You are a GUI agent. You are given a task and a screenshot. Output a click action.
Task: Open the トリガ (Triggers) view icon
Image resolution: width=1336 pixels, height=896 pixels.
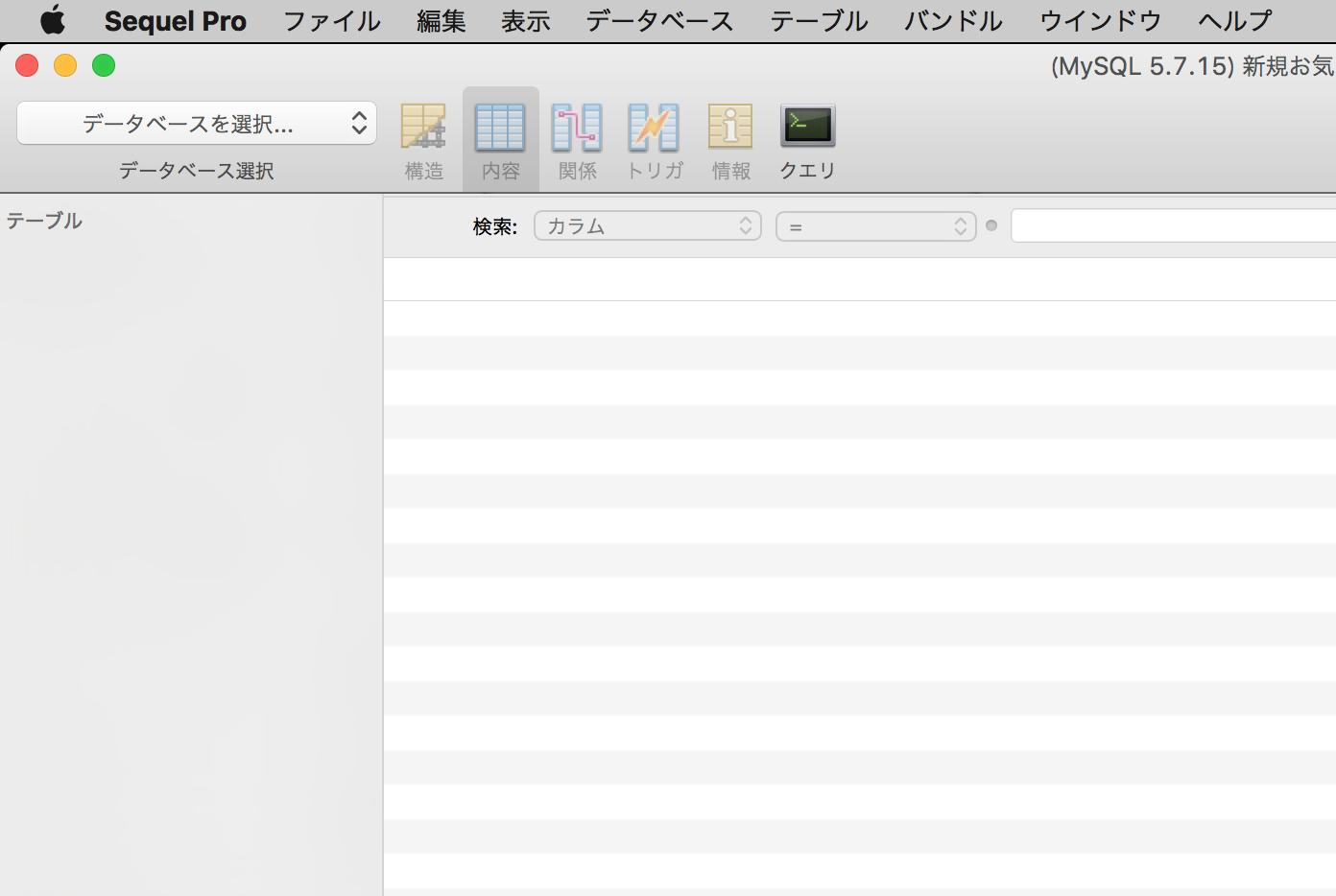(654, 128)
